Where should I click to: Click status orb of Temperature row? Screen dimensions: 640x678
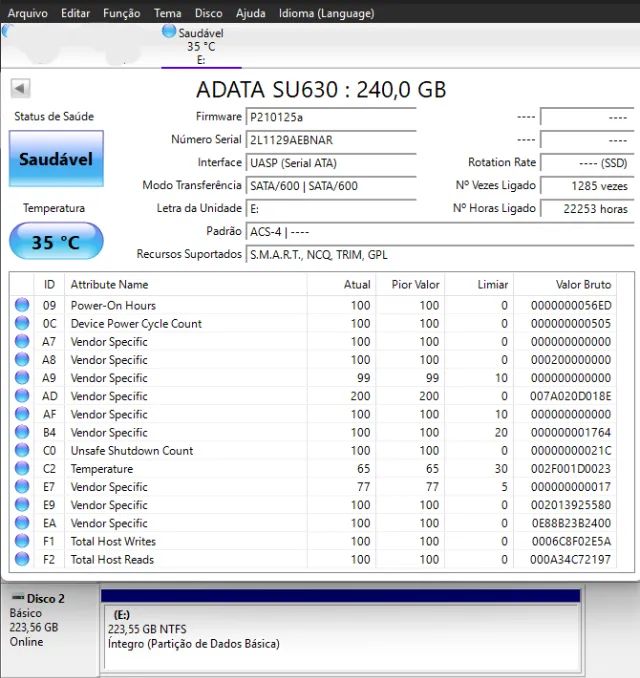(x=22, y=468)
